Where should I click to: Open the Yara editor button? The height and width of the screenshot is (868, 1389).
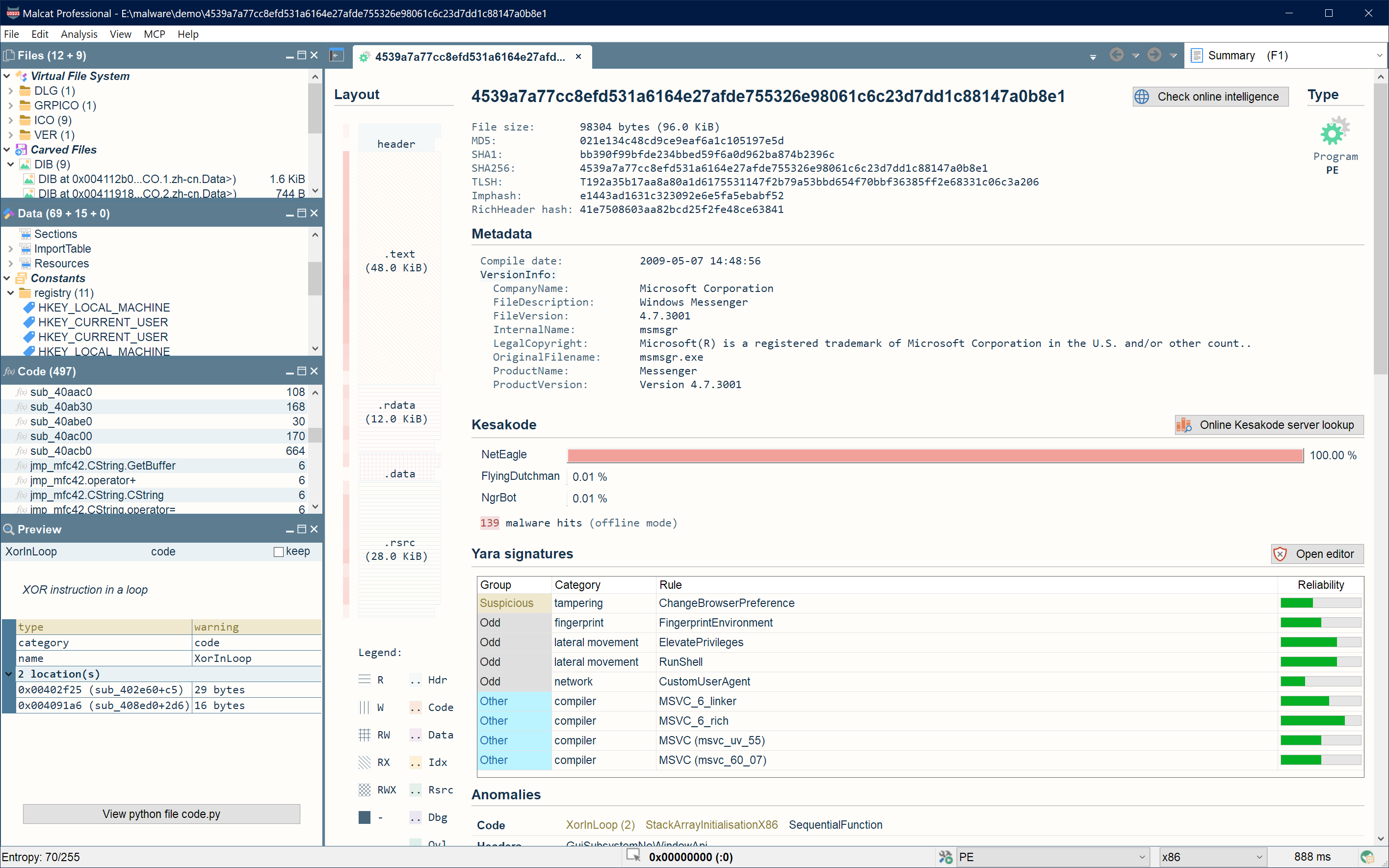click(1317, 553)
